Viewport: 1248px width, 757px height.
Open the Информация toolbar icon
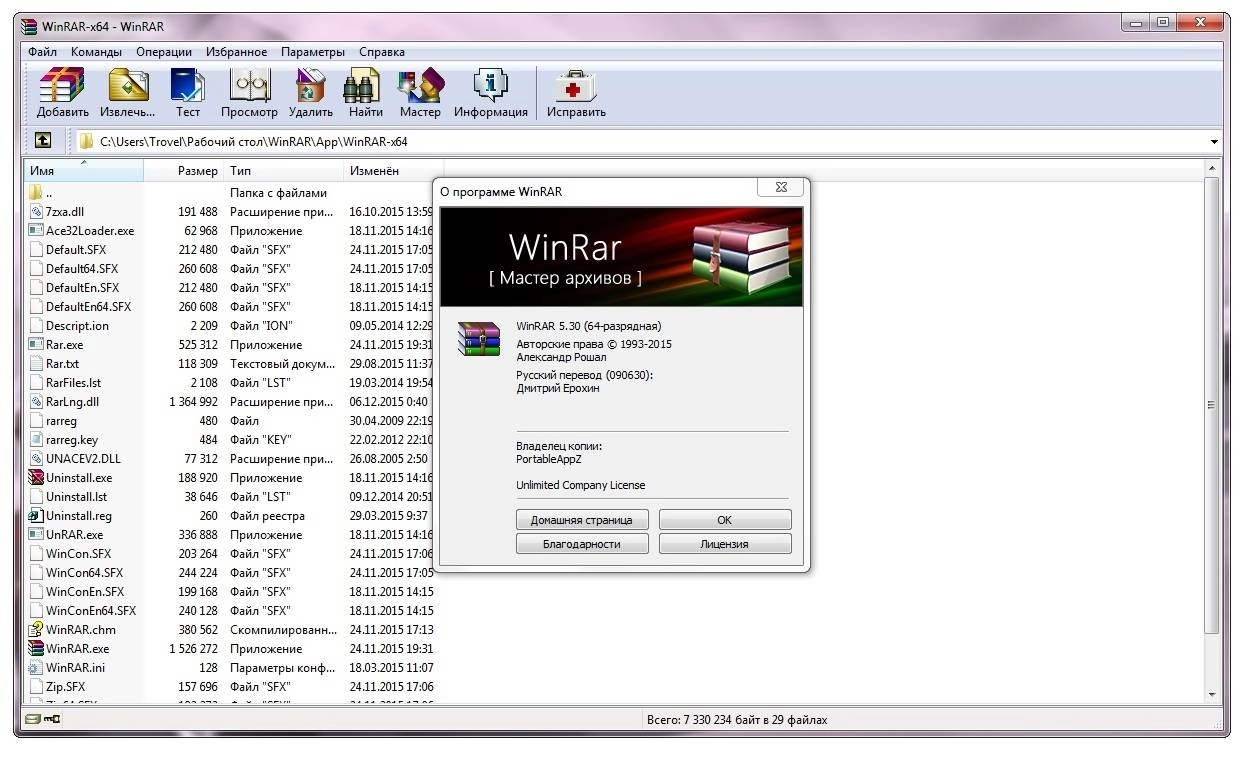click(490, 85)
